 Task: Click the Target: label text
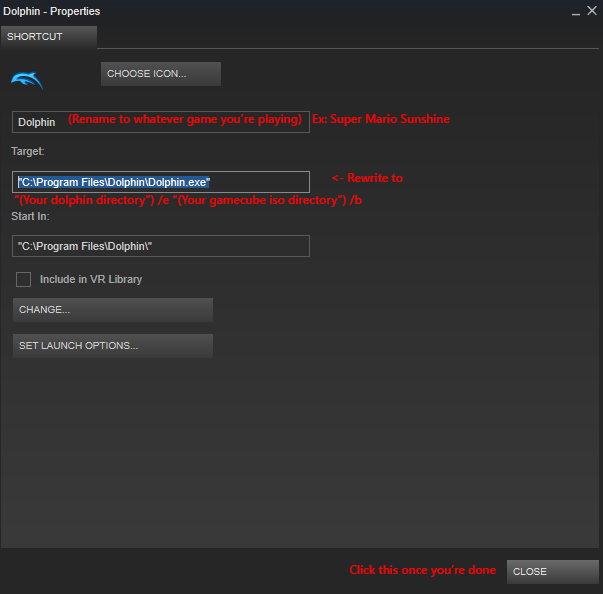coord(28,151)
